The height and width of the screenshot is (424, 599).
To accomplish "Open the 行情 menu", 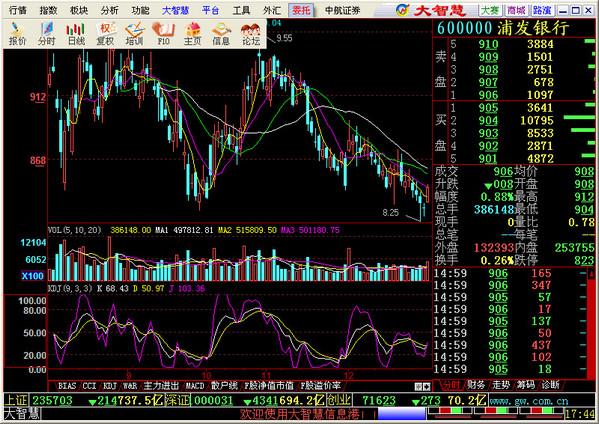I will coord(18,10).
